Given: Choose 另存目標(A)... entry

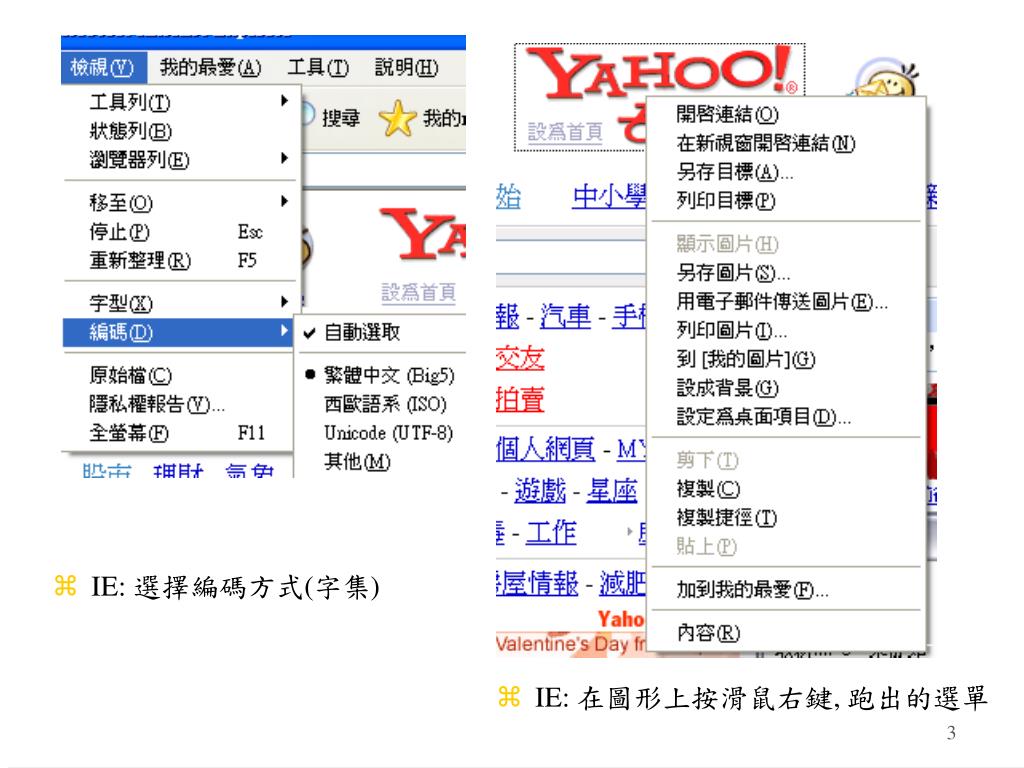Looking at the screenshot, I should click(x=786, y=171).
